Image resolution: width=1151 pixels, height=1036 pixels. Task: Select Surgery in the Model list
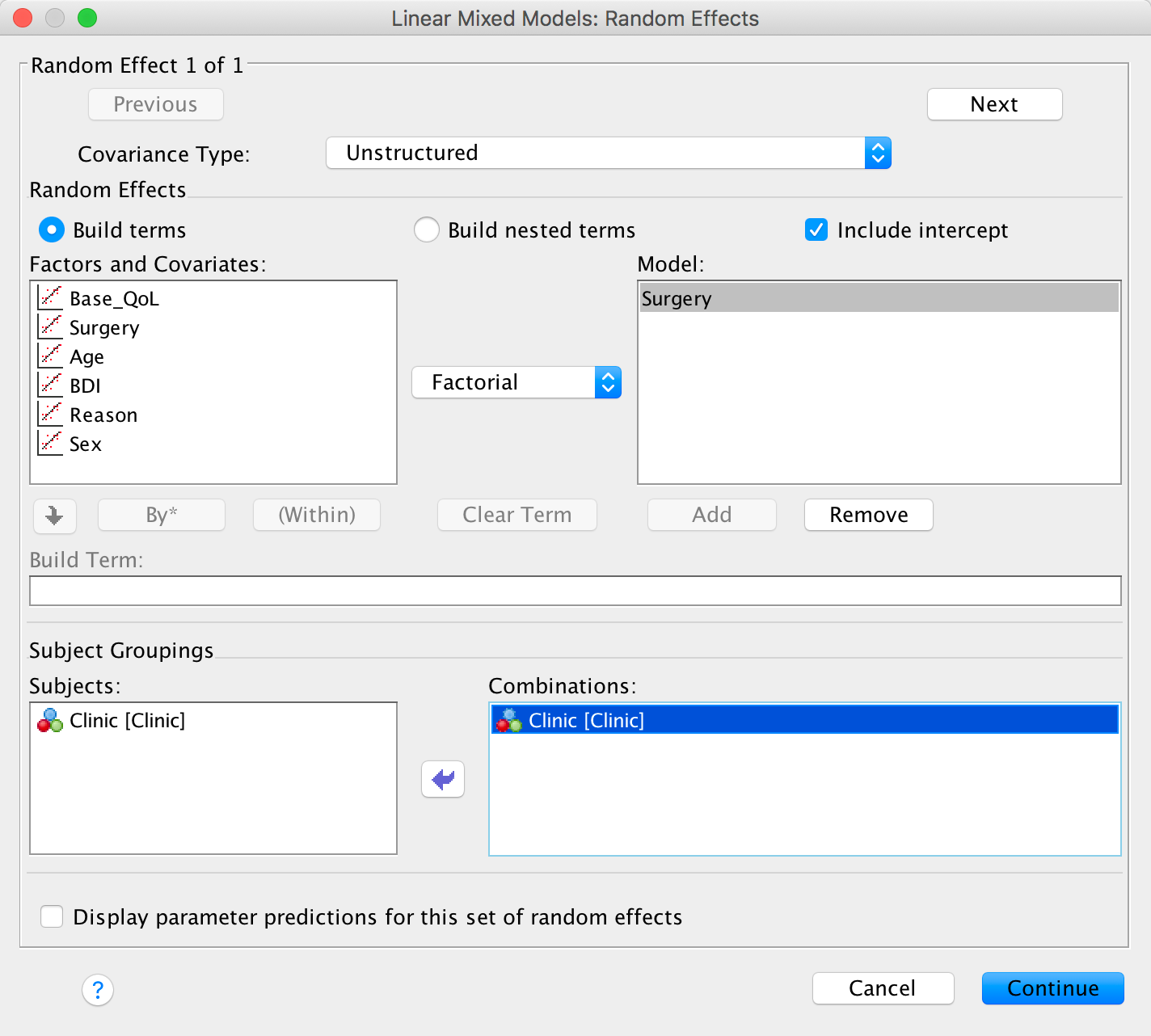coord(878,298)
